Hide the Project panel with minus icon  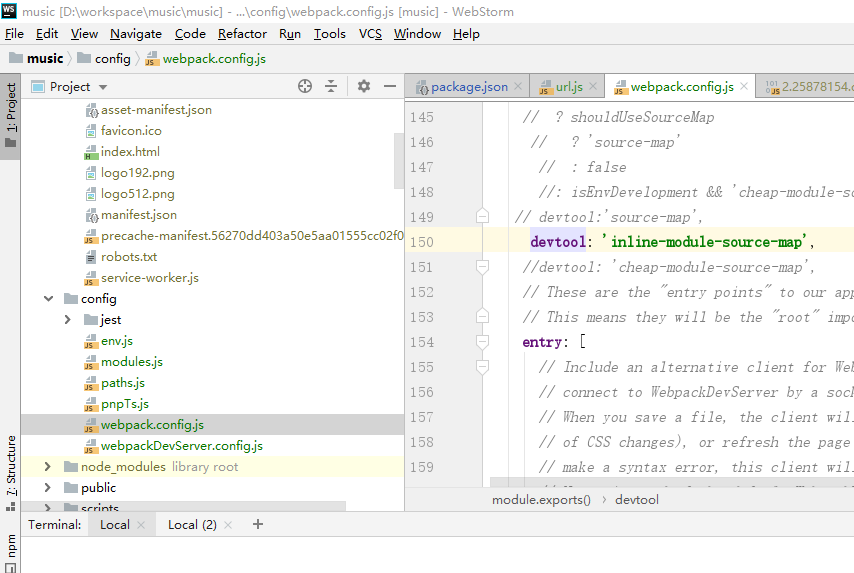pos(390,86)
